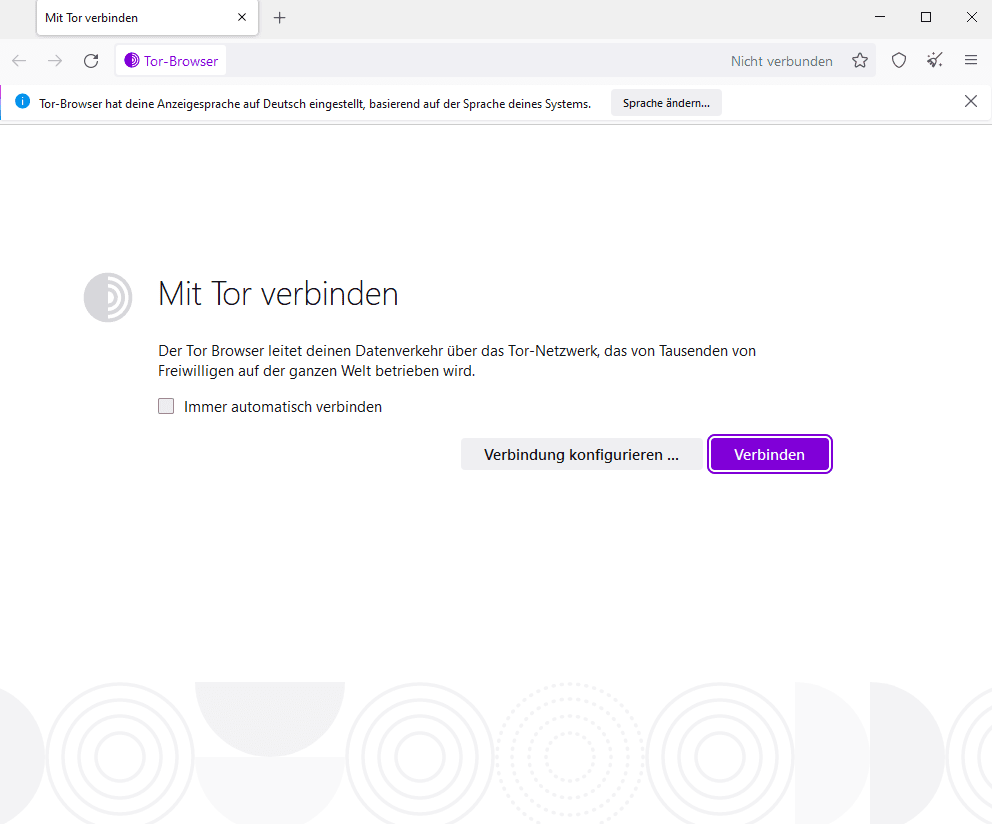
Task: Open a new tab with plus button
Action: (x=280, y=18)
